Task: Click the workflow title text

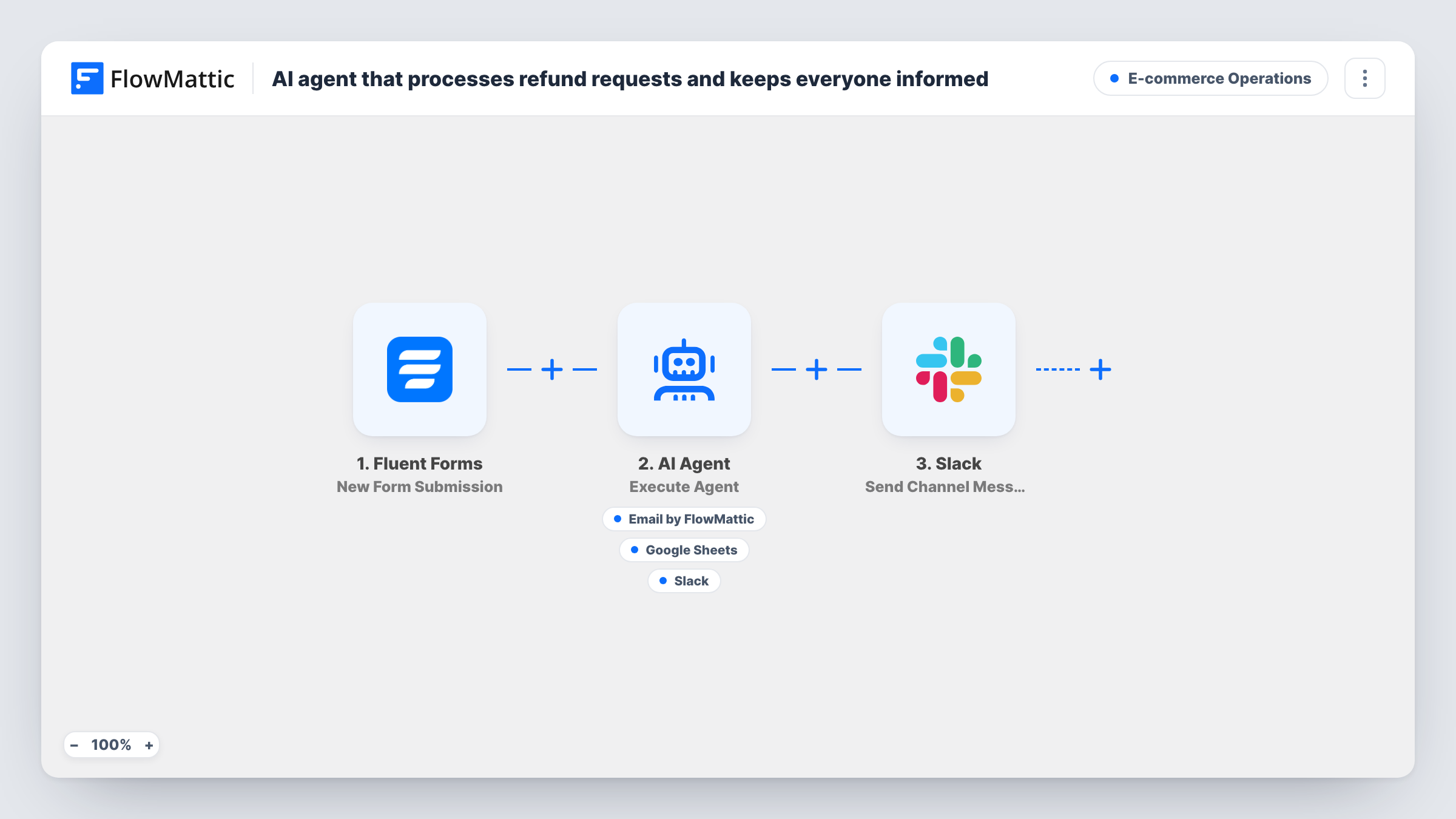Action: pyautogui.click(x=630, y=79)
